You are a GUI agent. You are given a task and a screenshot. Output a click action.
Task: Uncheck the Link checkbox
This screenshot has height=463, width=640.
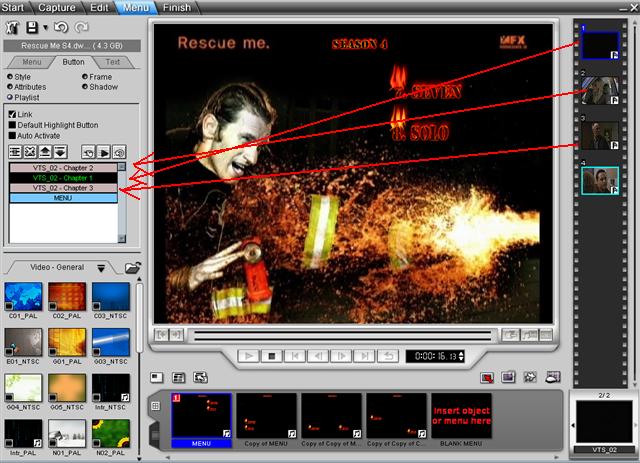[x=12, y=114]
